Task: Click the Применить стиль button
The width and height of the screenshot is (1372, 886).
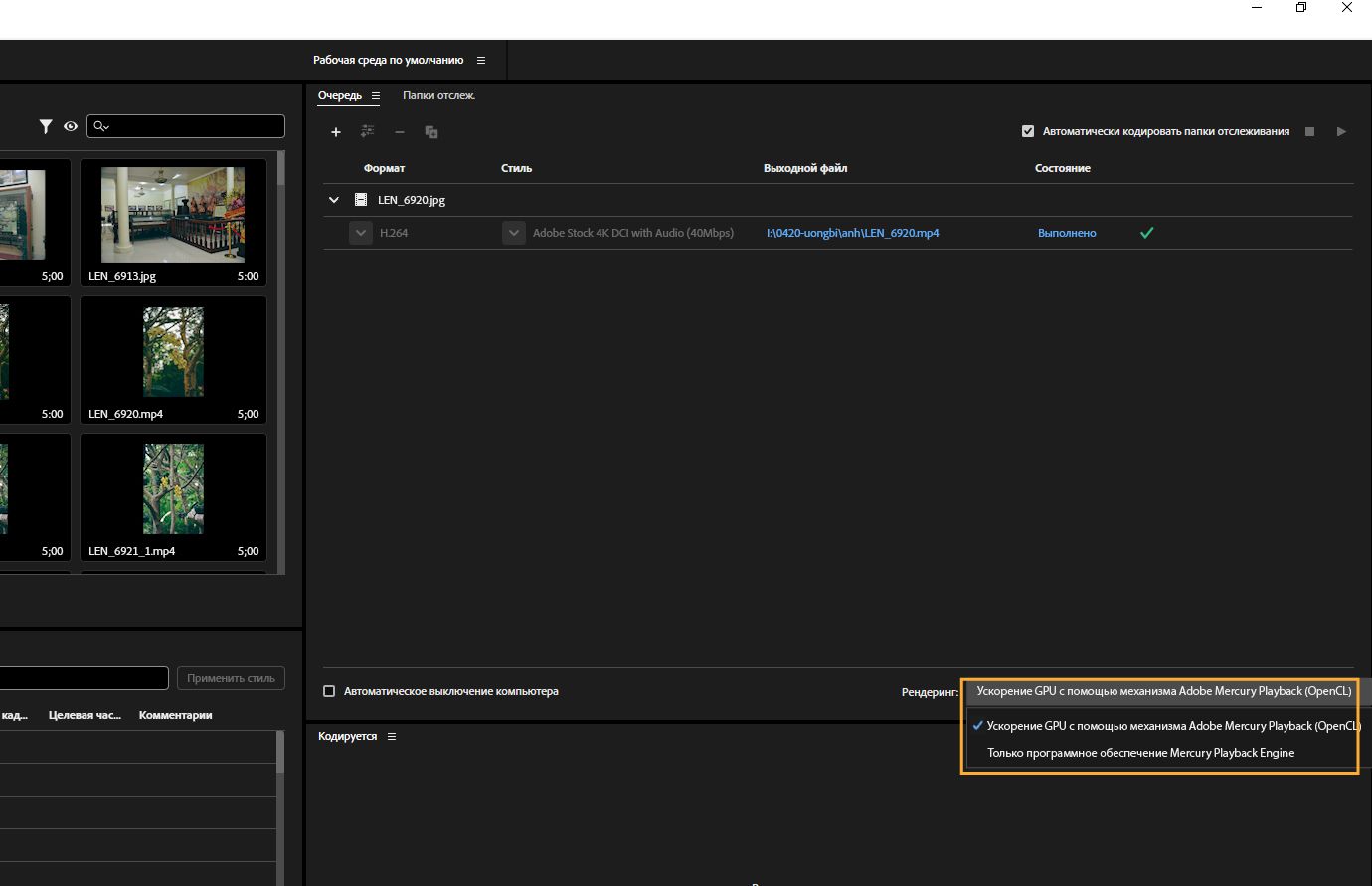Action: (231, 678)
